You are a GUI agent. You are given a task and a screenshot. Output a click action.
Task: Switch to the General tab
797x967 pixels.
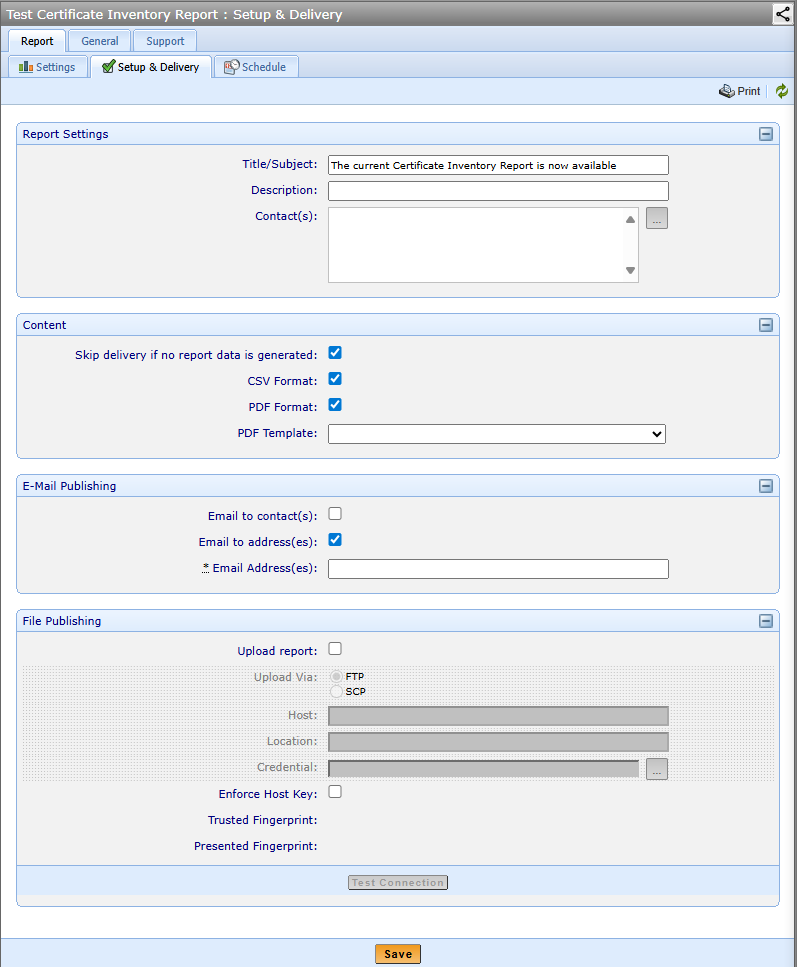click(100, 41)
